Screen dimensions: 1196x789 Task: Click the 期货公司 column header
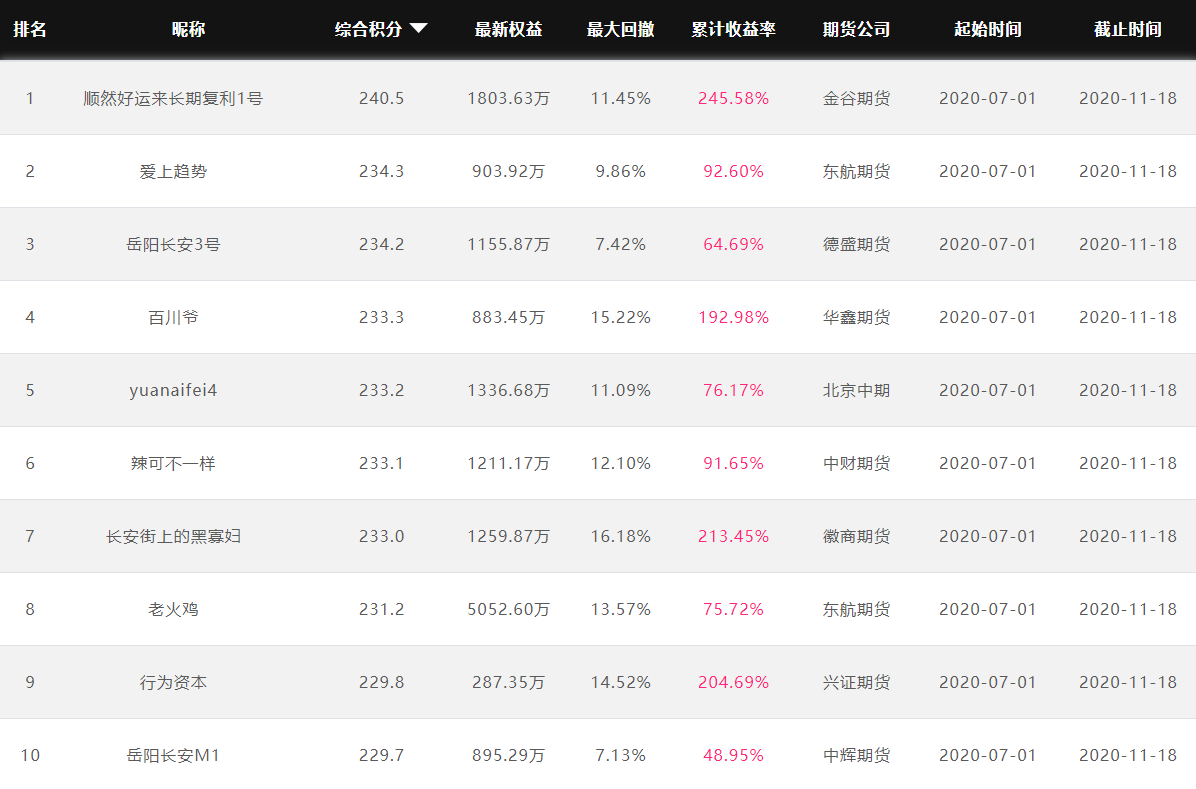[x=856, y=29]
